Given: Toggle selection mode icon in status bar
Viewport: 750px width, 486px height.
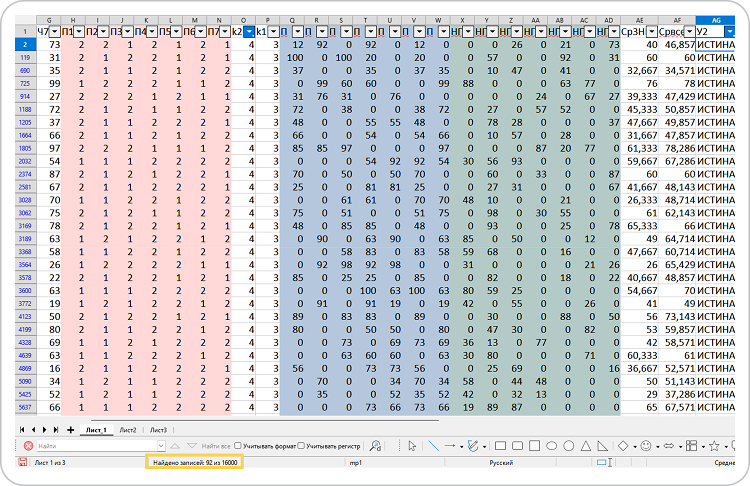Looking at the screenshot, I should pos(605,463).
